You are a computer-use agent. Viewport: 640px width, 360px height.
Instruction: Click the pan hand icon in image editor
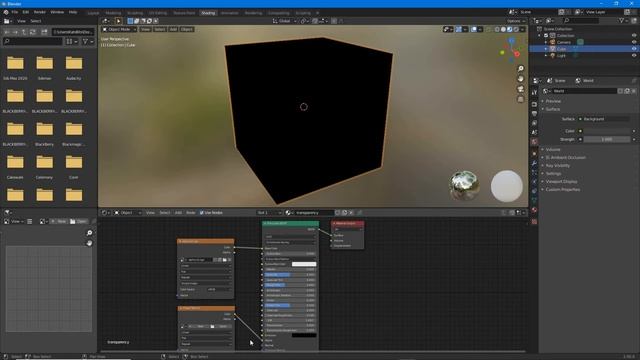89,243
